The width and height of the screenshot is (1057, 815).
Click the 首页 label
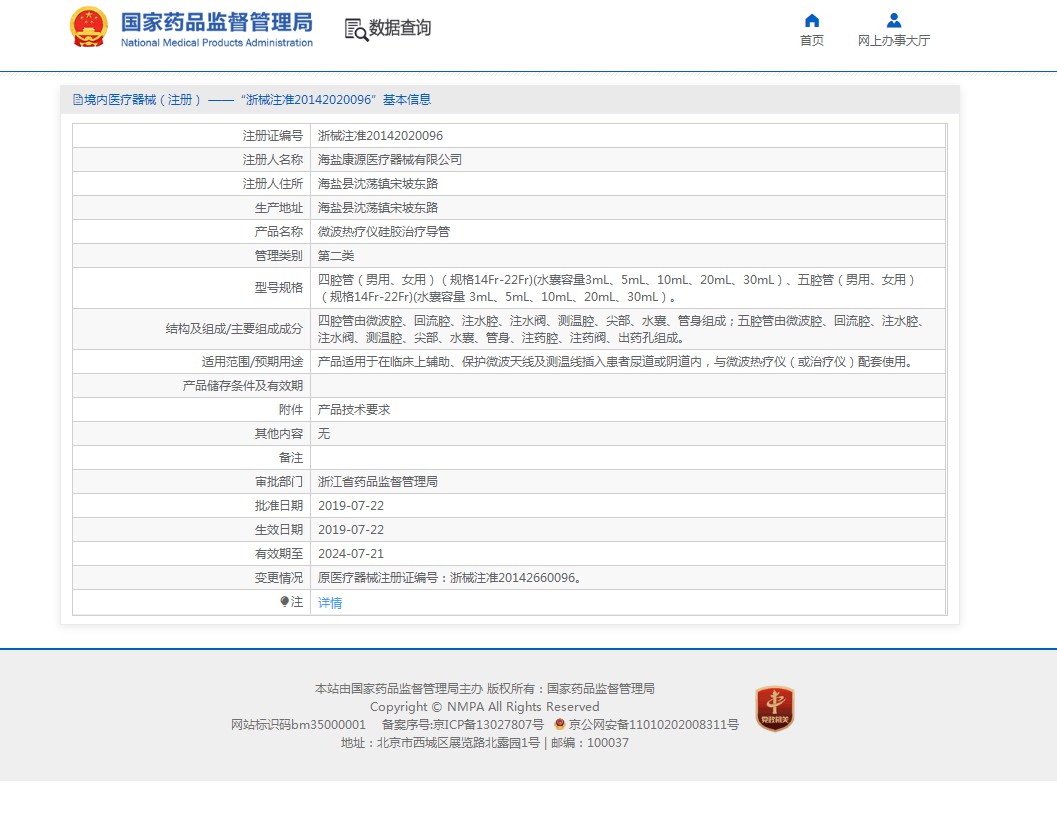pyautogui.click(x=812, y=40)
